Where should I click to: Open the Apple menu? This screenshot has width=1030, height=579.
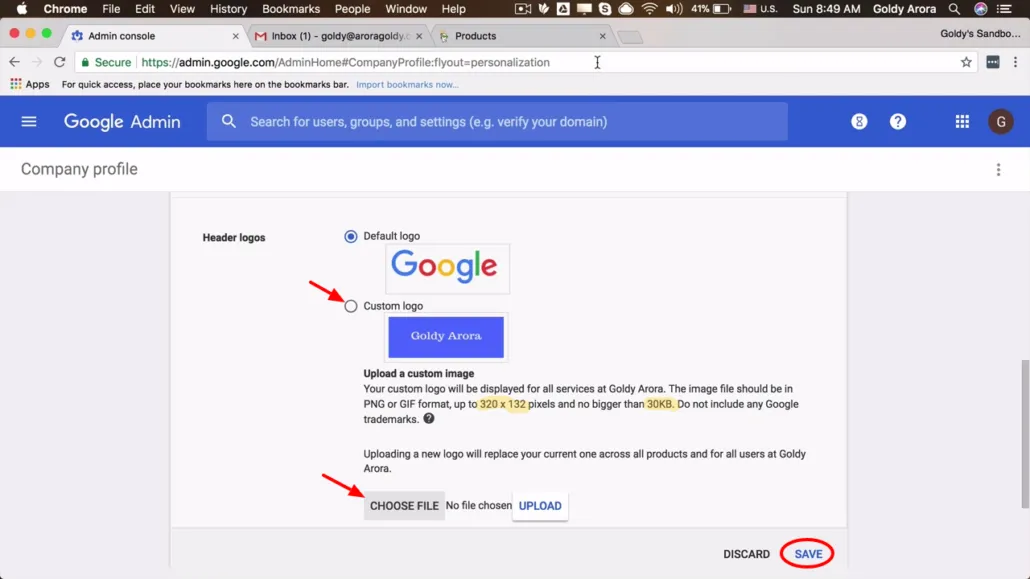coord(22,9)
